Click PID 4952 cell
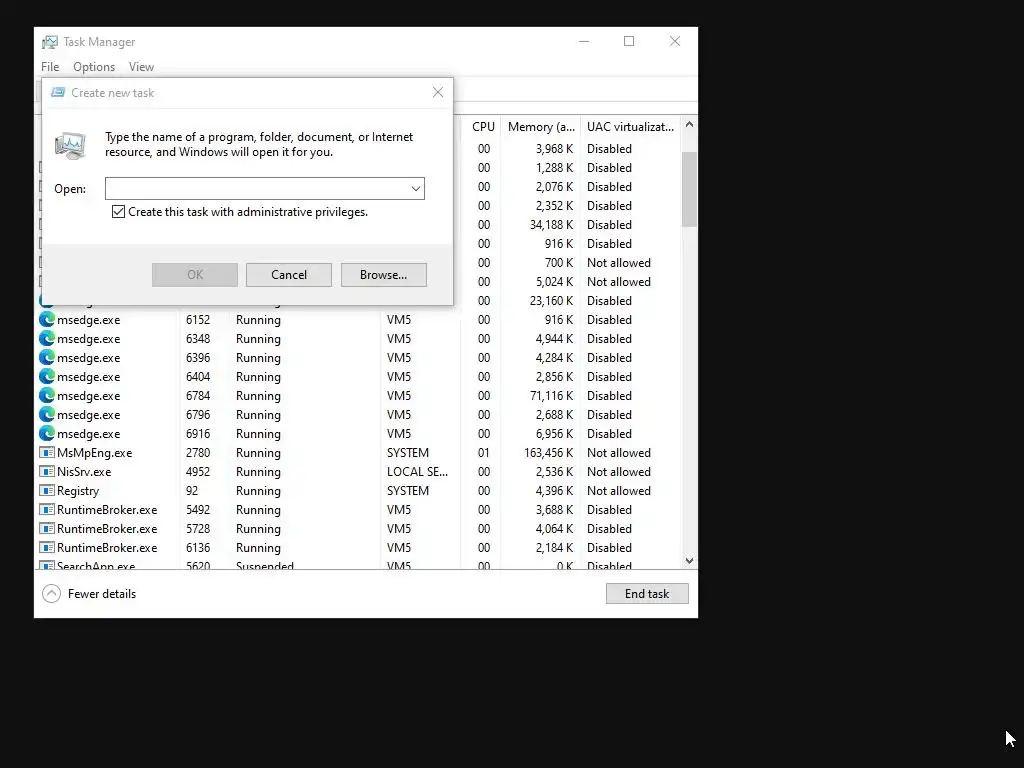This screenshot has width=1024, height=768. click(x=198, y=472)
